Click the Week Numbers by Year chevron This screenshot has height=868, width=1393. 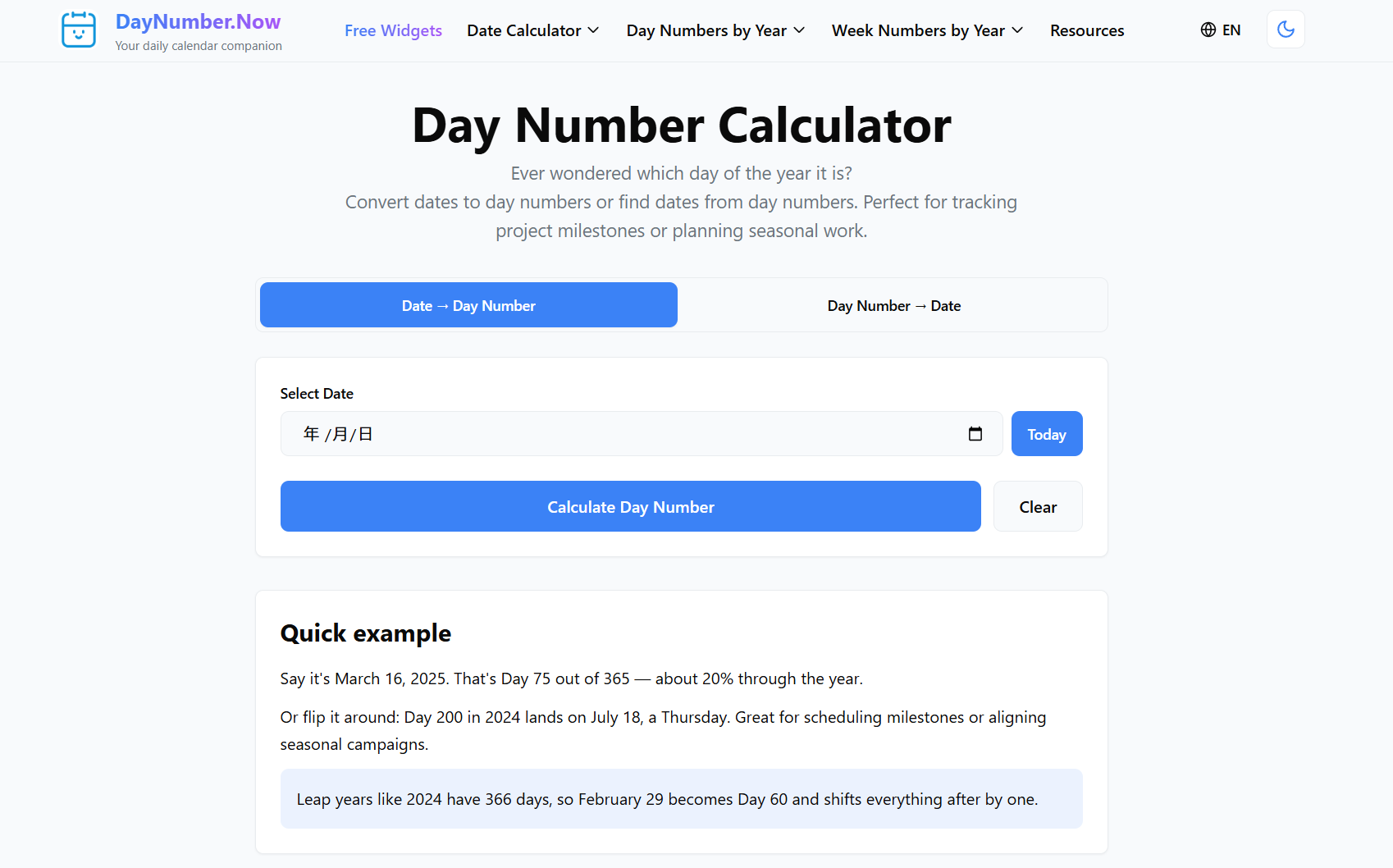click(x=1017, y=30)
